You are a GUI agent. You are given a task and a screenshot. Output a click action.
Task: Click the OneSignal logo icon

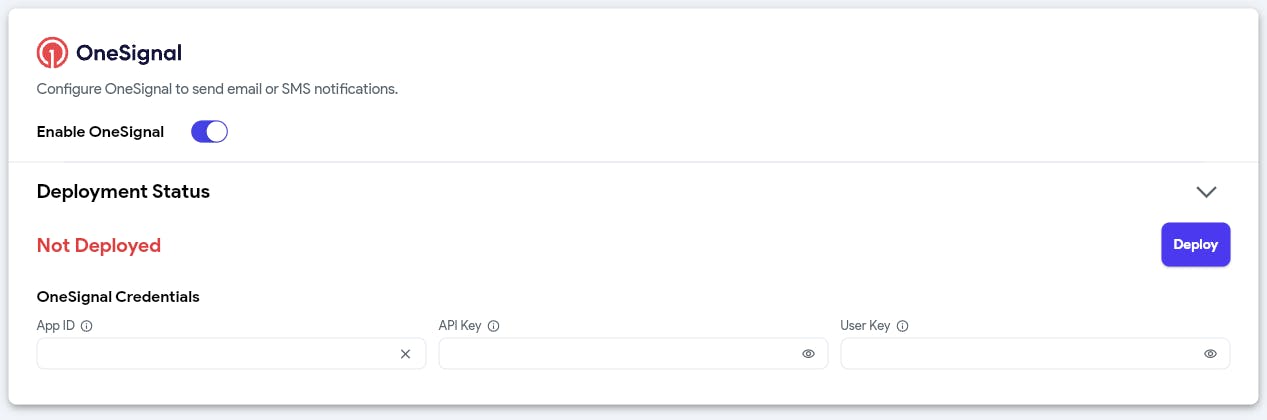click(51, 52)
